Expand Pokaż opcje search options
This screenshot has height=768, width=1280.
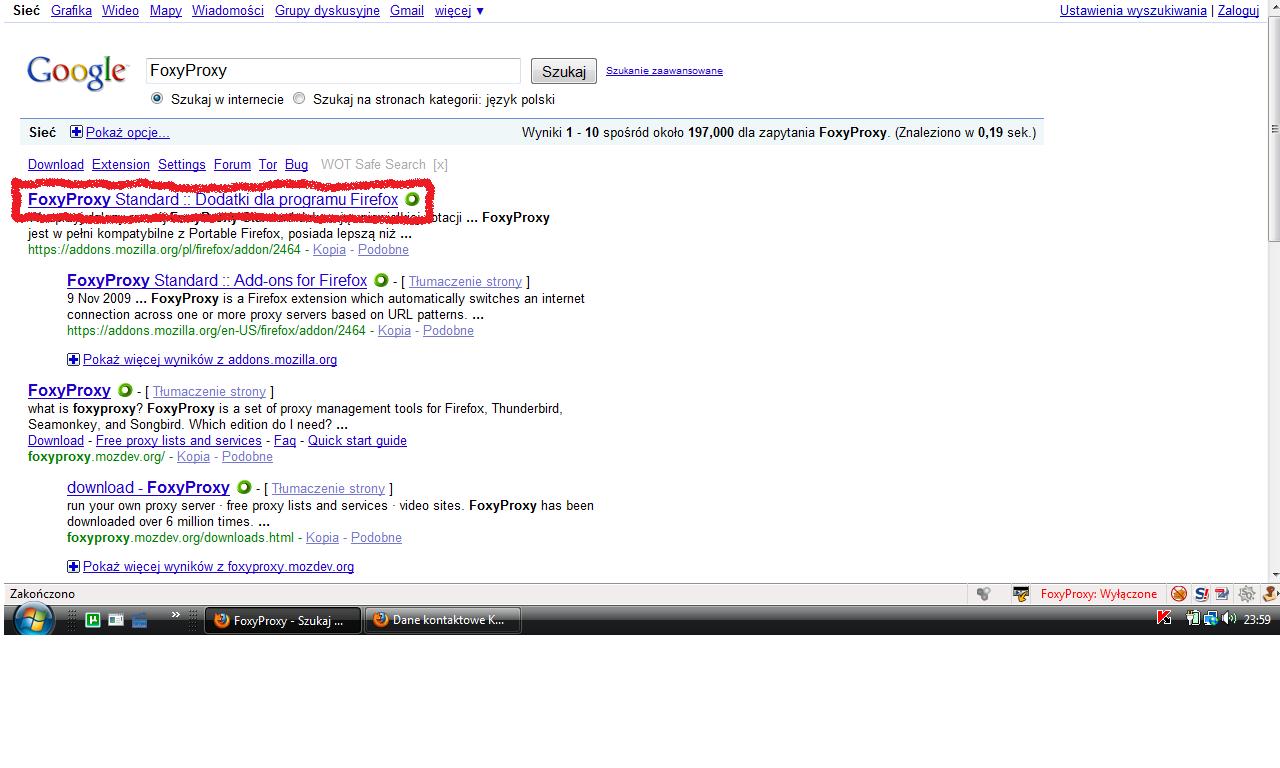[x=120, y=132]
